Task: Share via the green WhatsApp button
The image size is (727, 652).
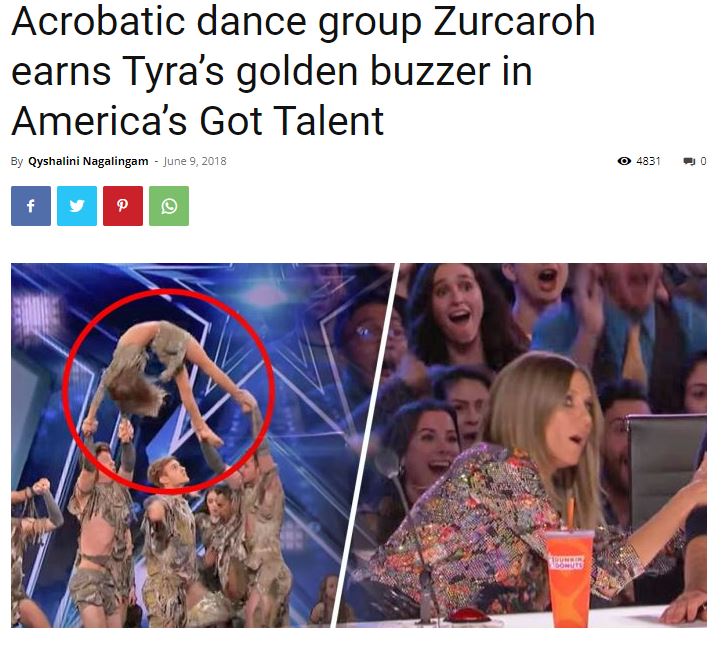Action: click(x=169, y=206)
